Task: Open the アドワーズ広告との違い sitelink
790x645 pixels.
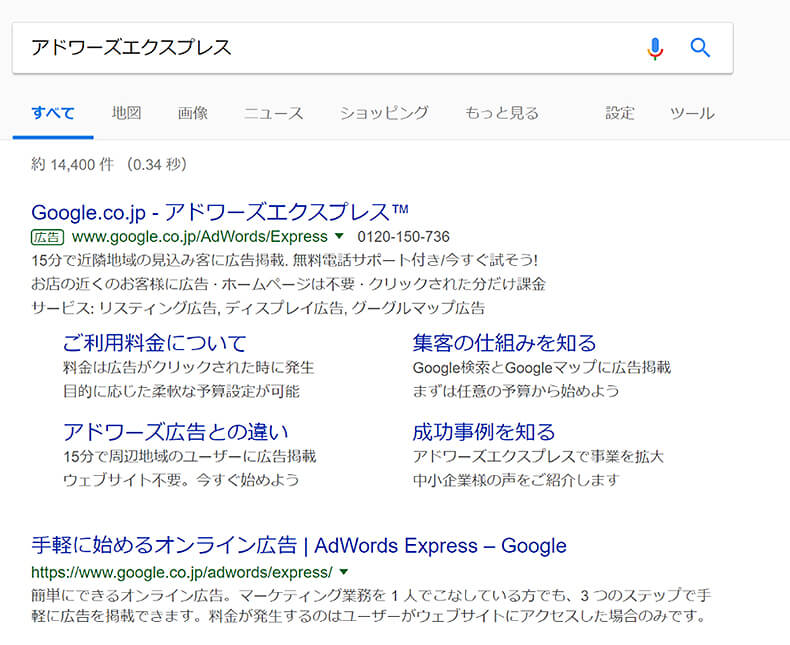Action: click(176, 432)
